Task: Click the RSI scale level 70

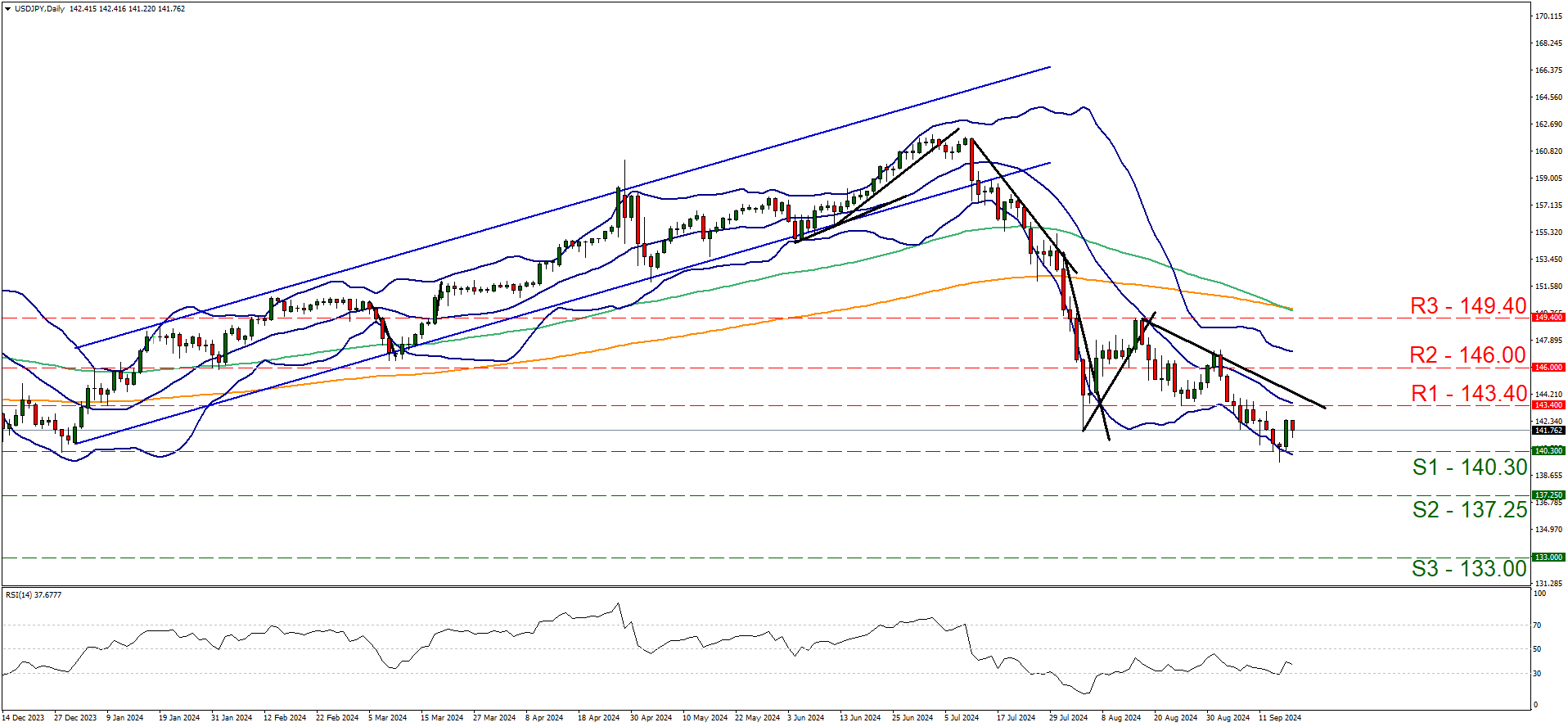Action: tap(1537, 625)
